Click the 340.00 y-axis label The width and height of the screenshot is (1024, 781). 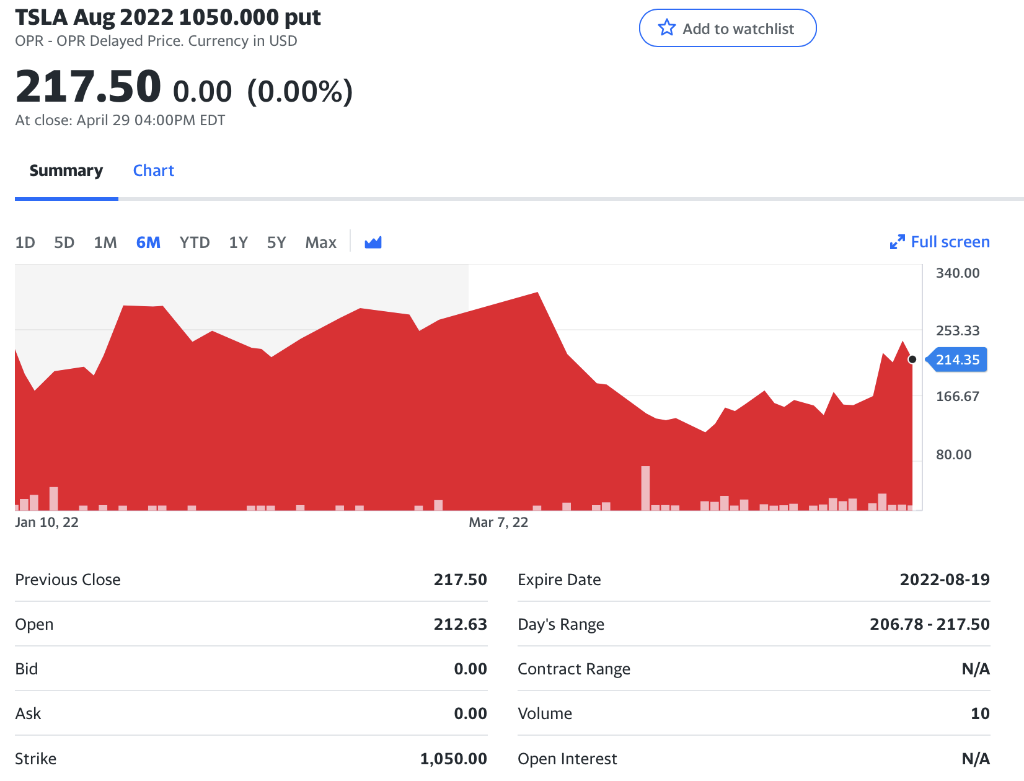[x=957, y=273]
